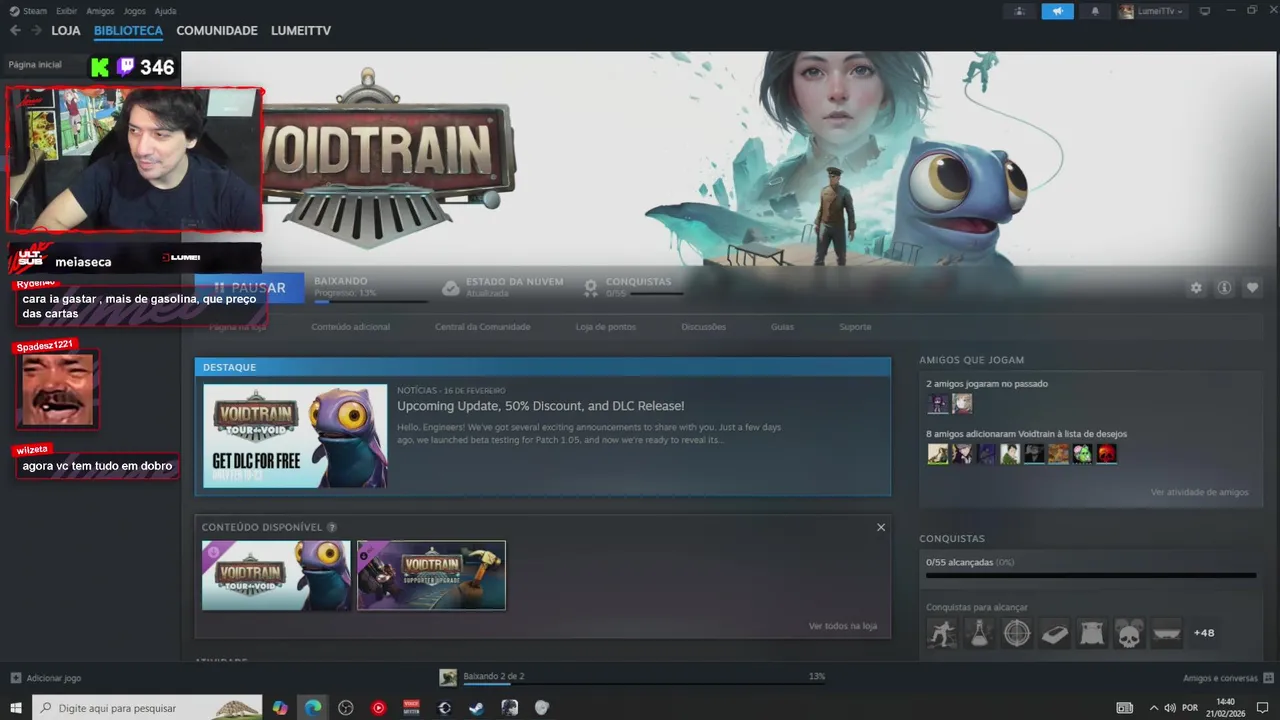Open Steam from the Windows taskbar
The width and height of the screenshot is (1280, 720).
(x=477, y=708)
